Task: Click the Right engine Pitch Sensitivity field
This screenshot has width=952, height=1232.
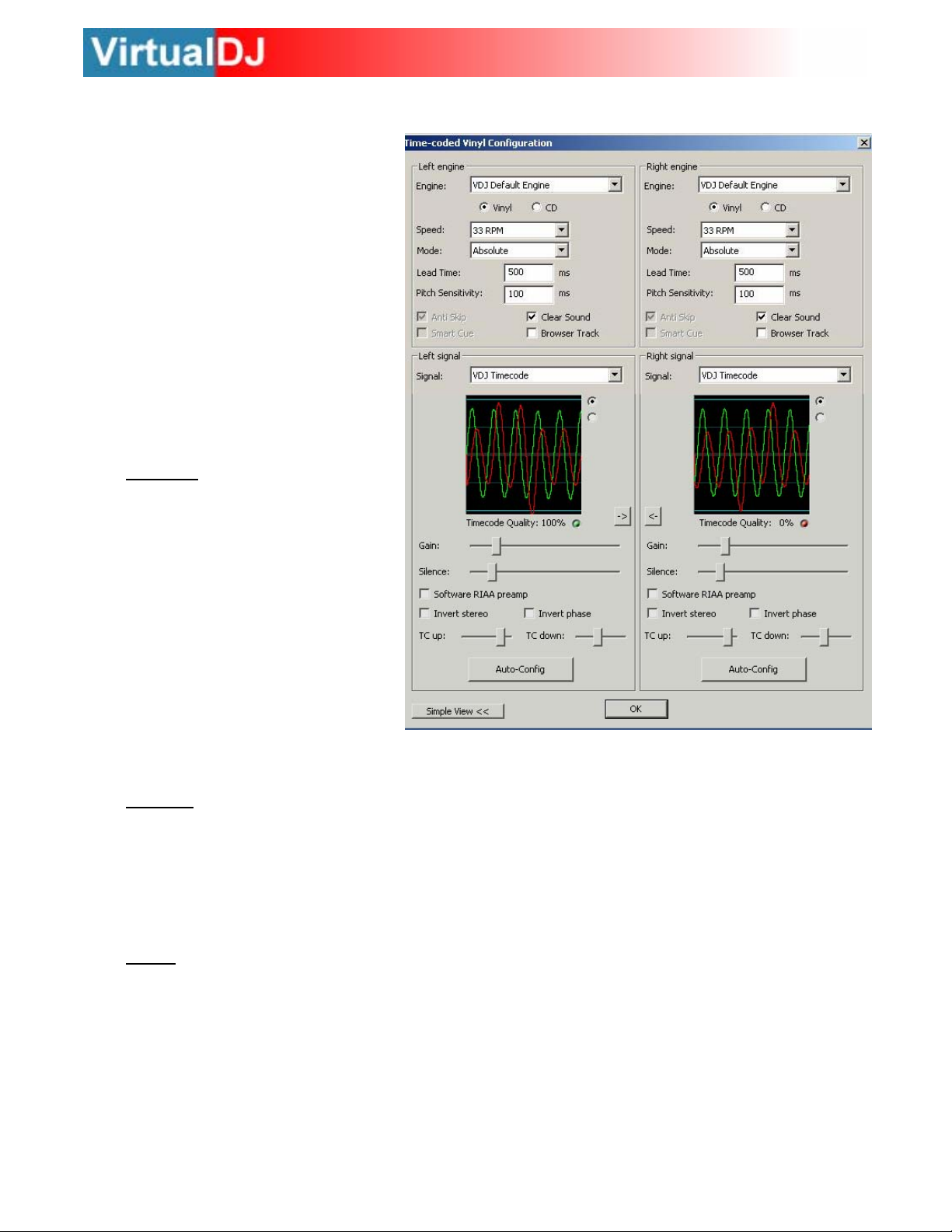Action: pyautogui.click(x=759, y=294)
